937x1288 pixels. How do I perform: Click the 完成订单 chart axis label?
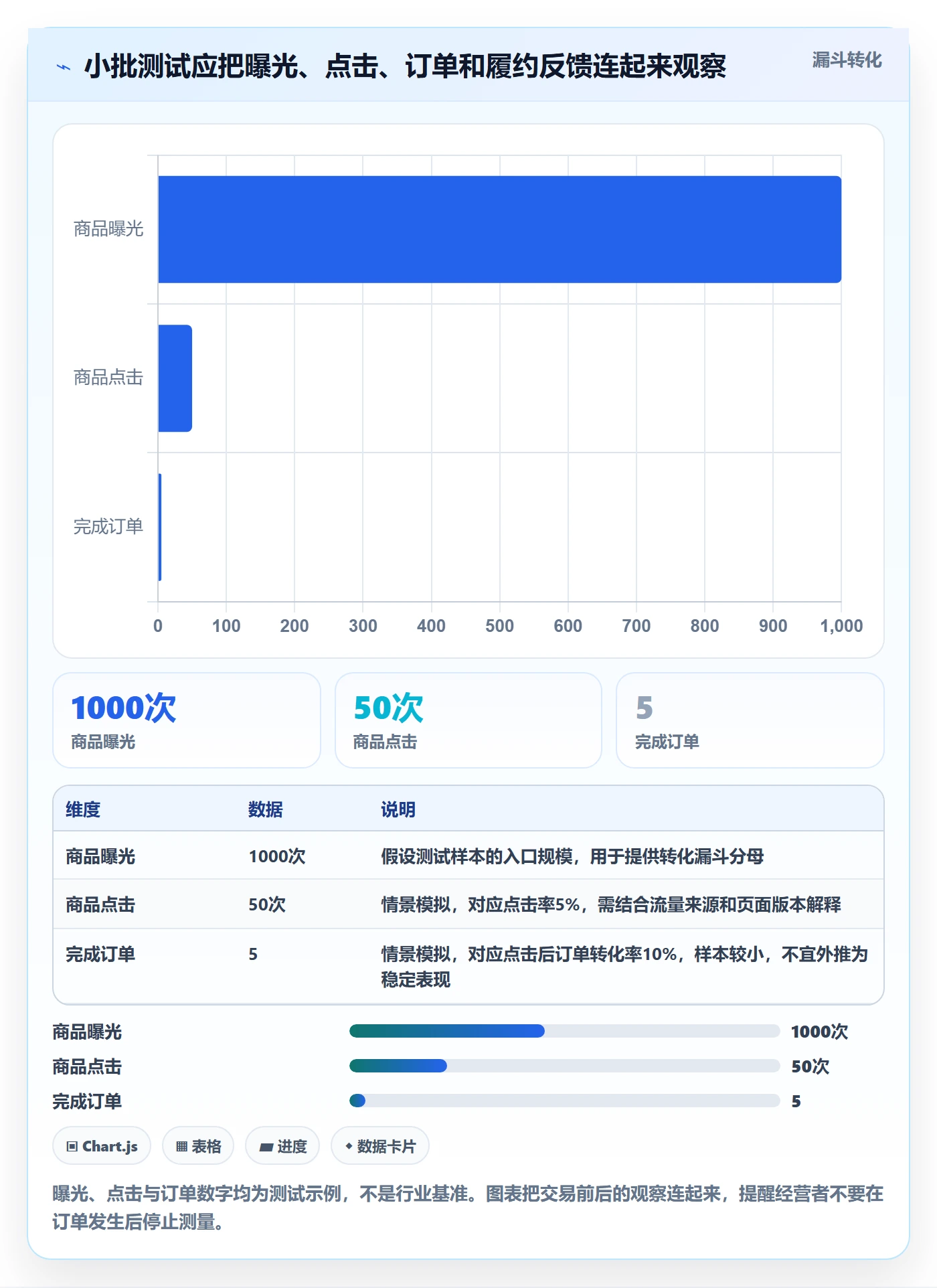click(108, 527)
